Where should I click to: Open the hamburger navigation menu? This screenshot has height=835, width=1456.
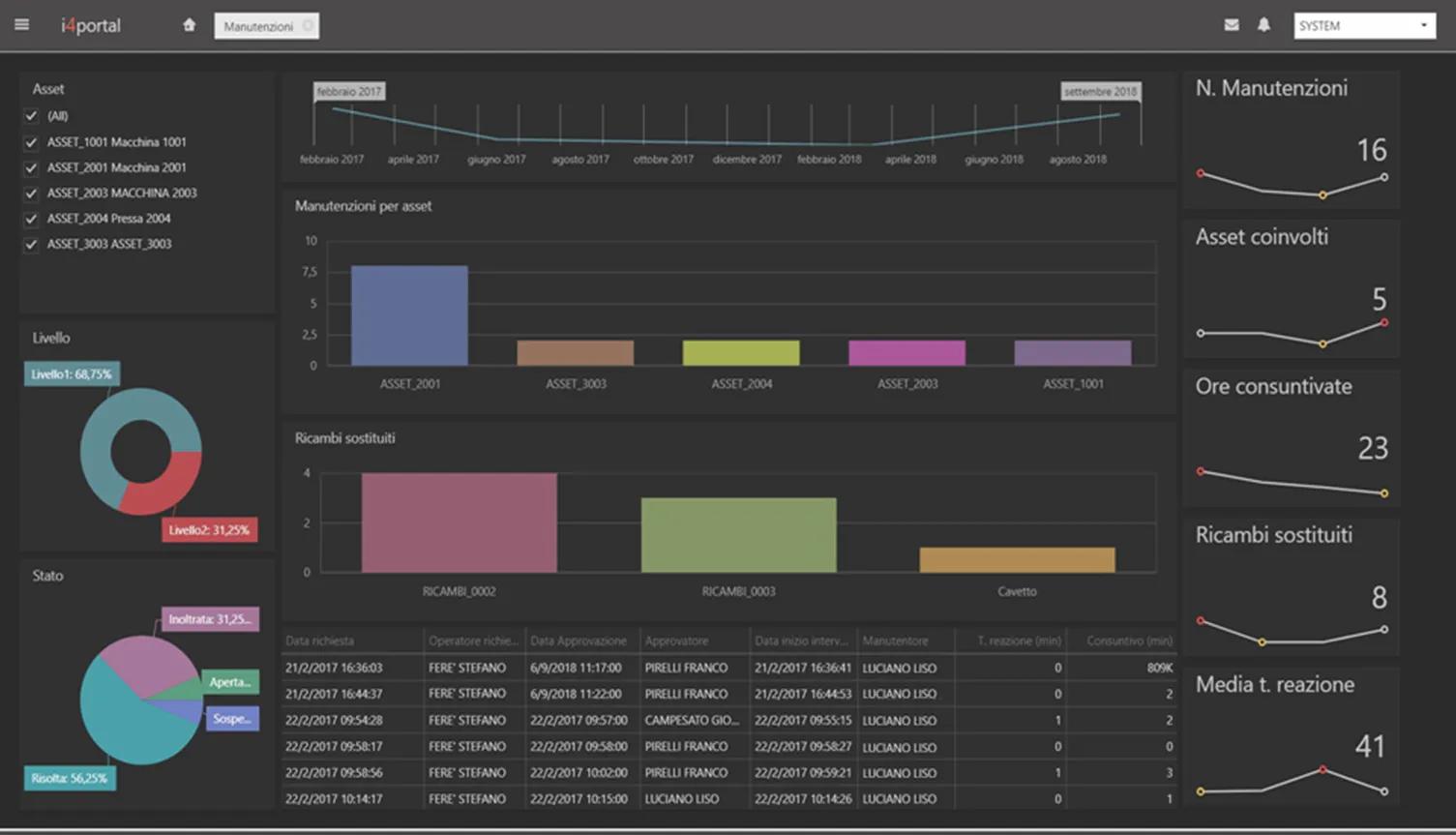[21, 25]
